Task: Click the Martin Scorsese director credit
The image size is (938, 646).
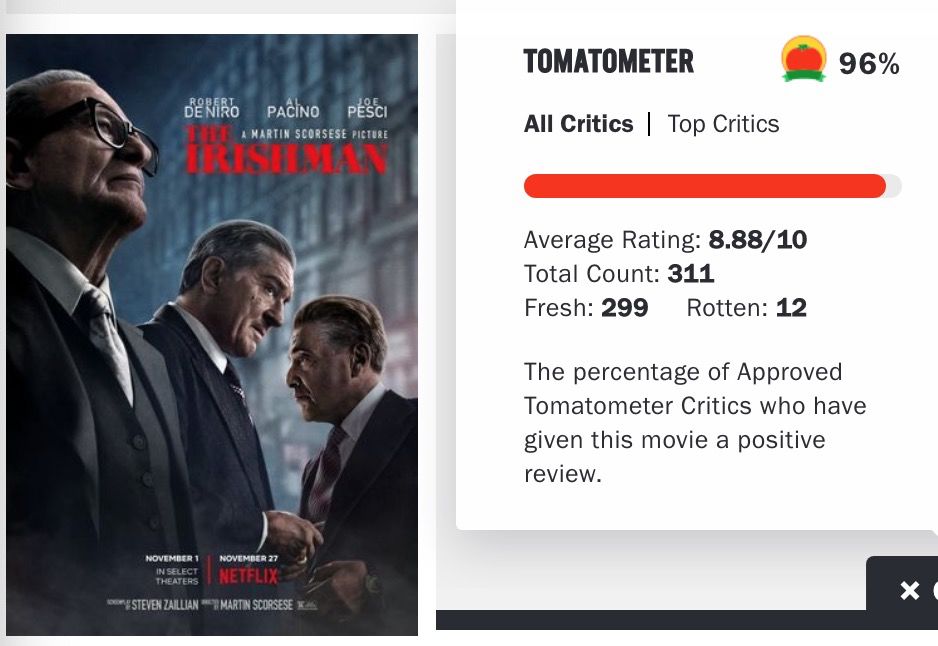Action: 257,605
